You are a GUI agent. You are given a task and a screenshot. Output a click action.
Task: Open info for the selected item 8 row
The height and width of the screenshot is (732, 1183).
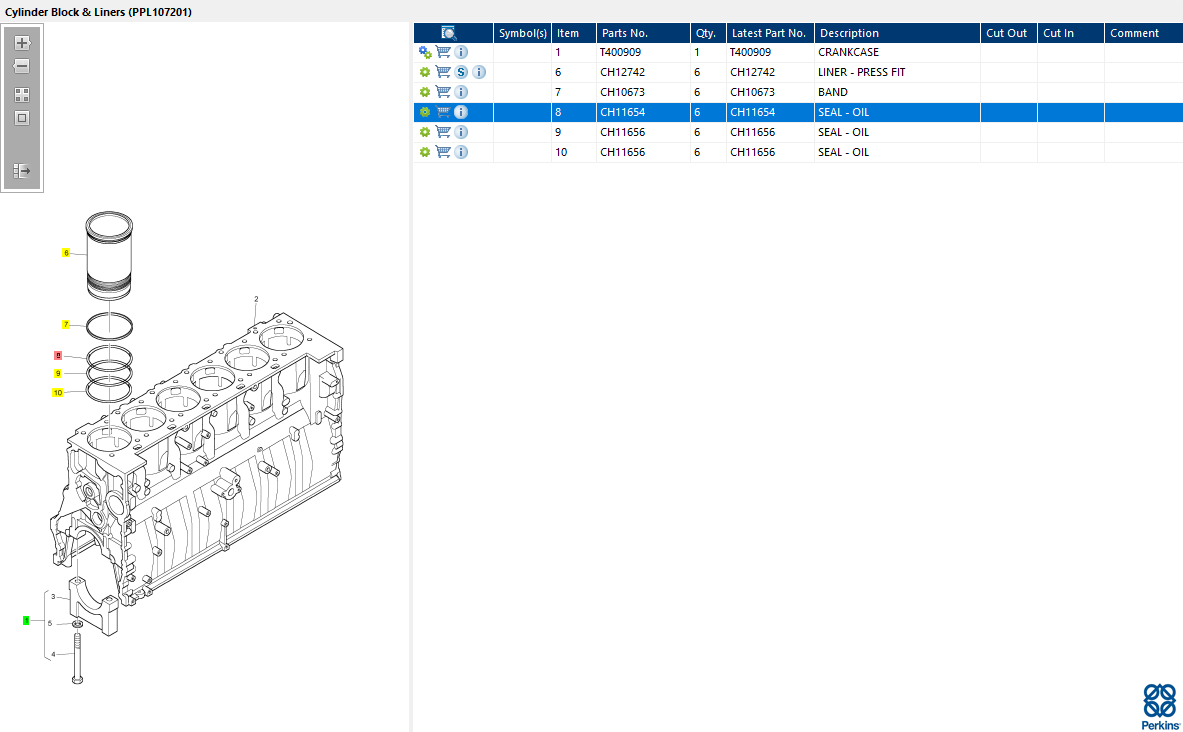pyautogui.click(x=461, y=112)
